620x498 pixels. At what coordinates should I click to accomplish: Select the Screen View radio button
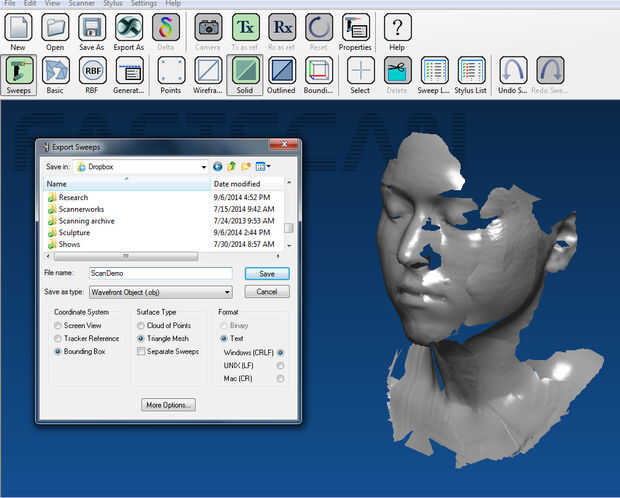click(x=58, y=326)
